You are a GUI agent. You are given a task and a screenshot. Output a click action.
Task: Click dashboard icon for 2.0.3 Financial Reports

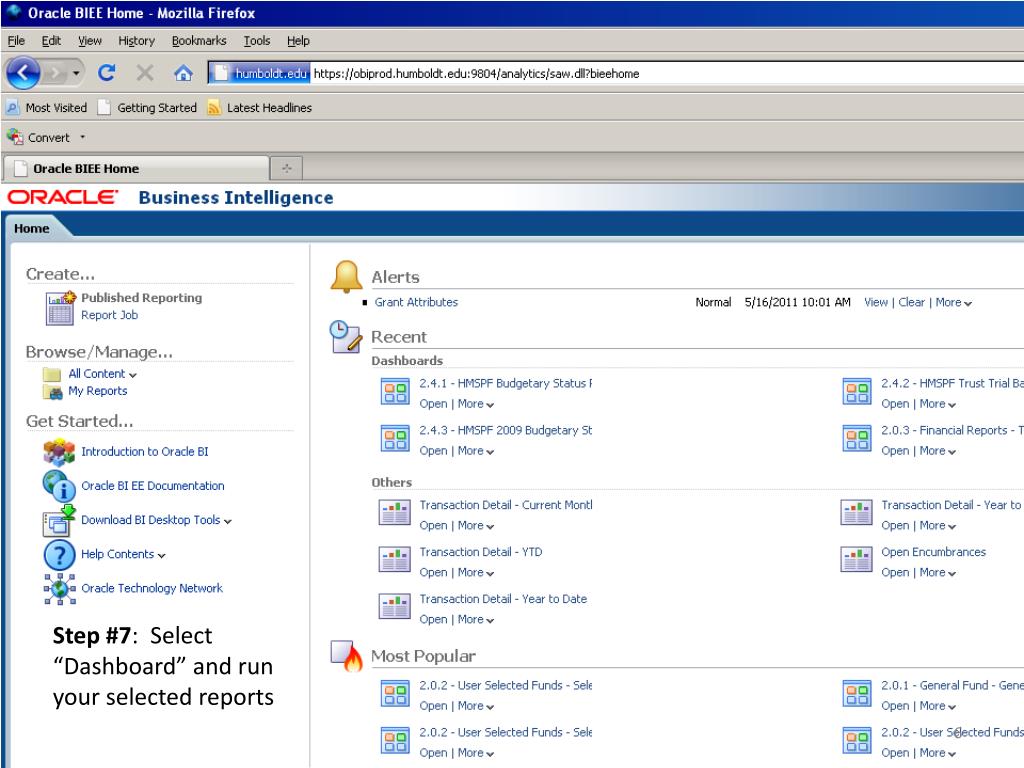[x=857, y=439]
